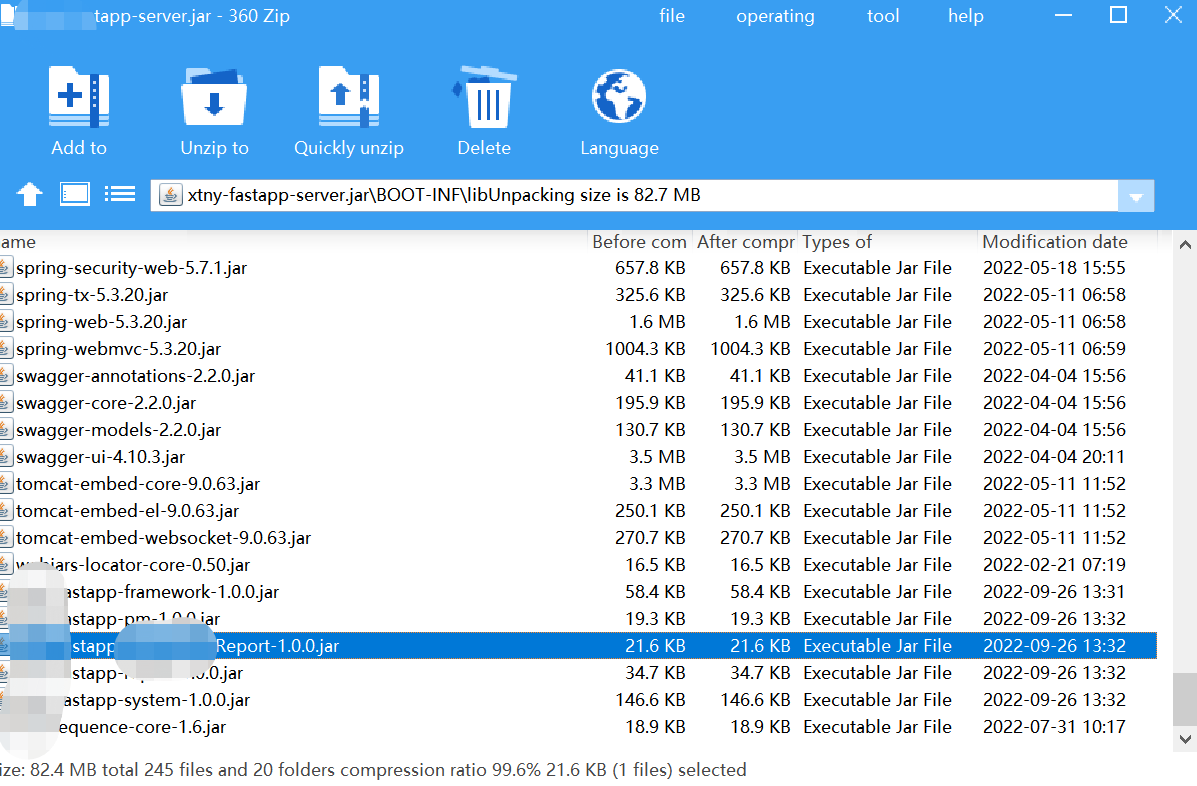
Task: Click file icon of tomcat-embed-core-9.0.63.jar
Action: click(6, 484)
